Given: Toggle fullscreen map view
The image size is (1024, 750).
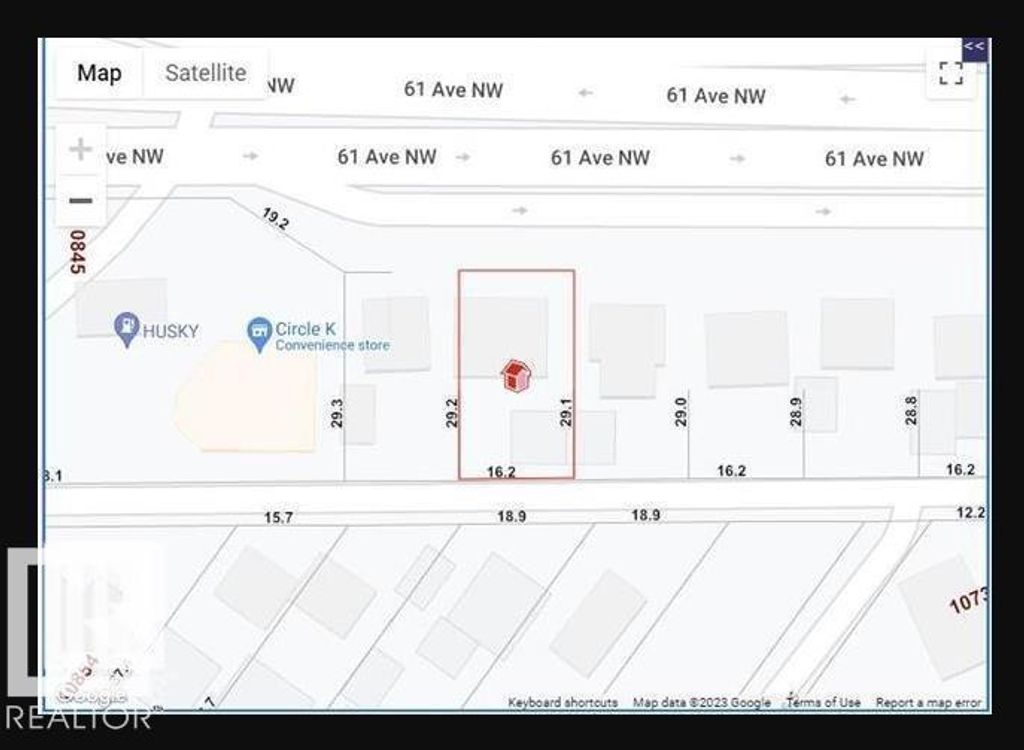Looking at the screenshot, I should 951,73.
